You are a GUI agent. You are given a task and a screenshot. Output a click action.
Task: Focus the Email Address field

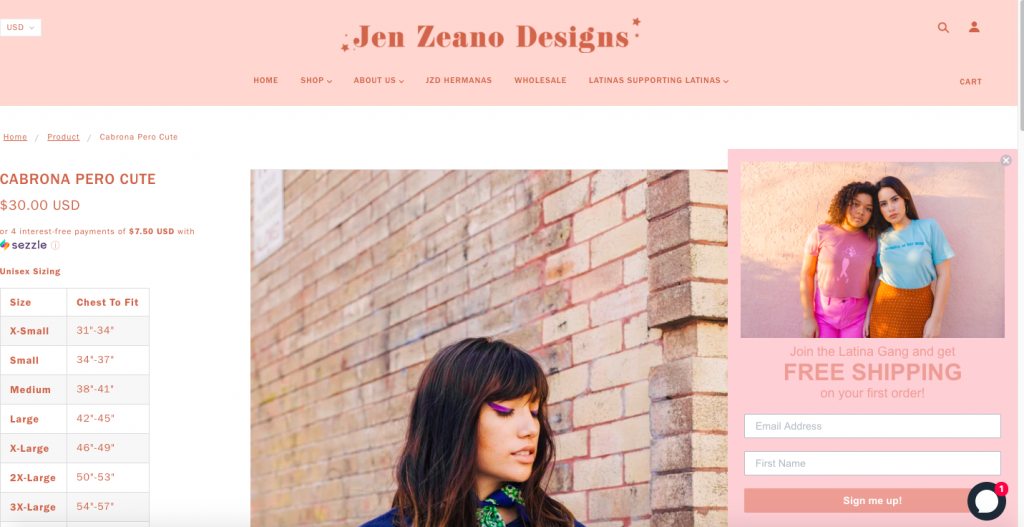point(872,426)
